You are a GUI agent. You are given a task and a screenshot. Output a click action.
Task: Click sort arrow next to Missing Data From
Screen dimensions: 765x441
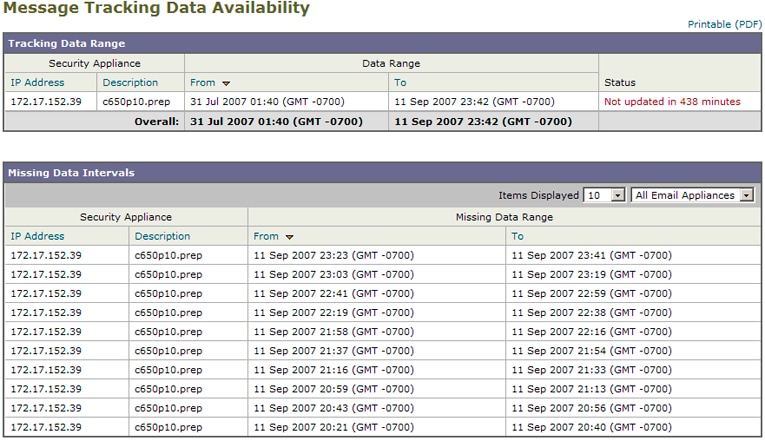tap(289, 237)
